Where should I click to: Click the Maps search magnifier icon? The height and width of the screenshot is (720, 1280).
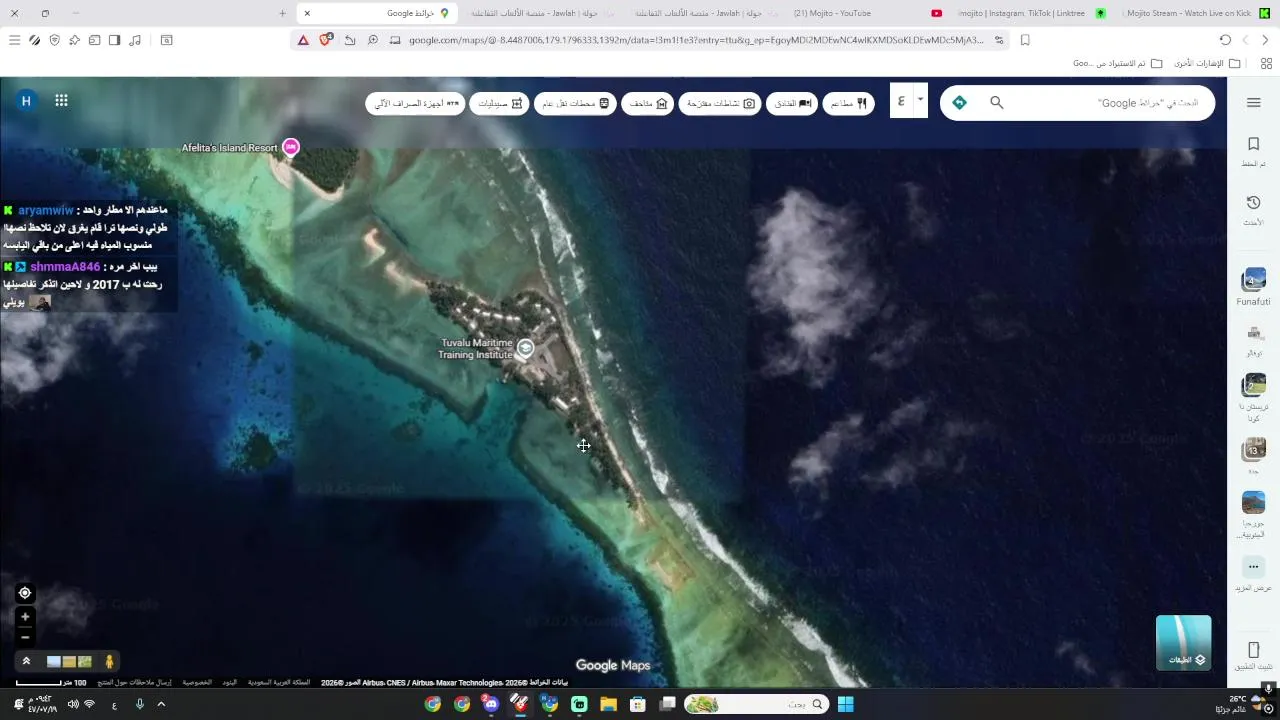[x=996, y=103]
